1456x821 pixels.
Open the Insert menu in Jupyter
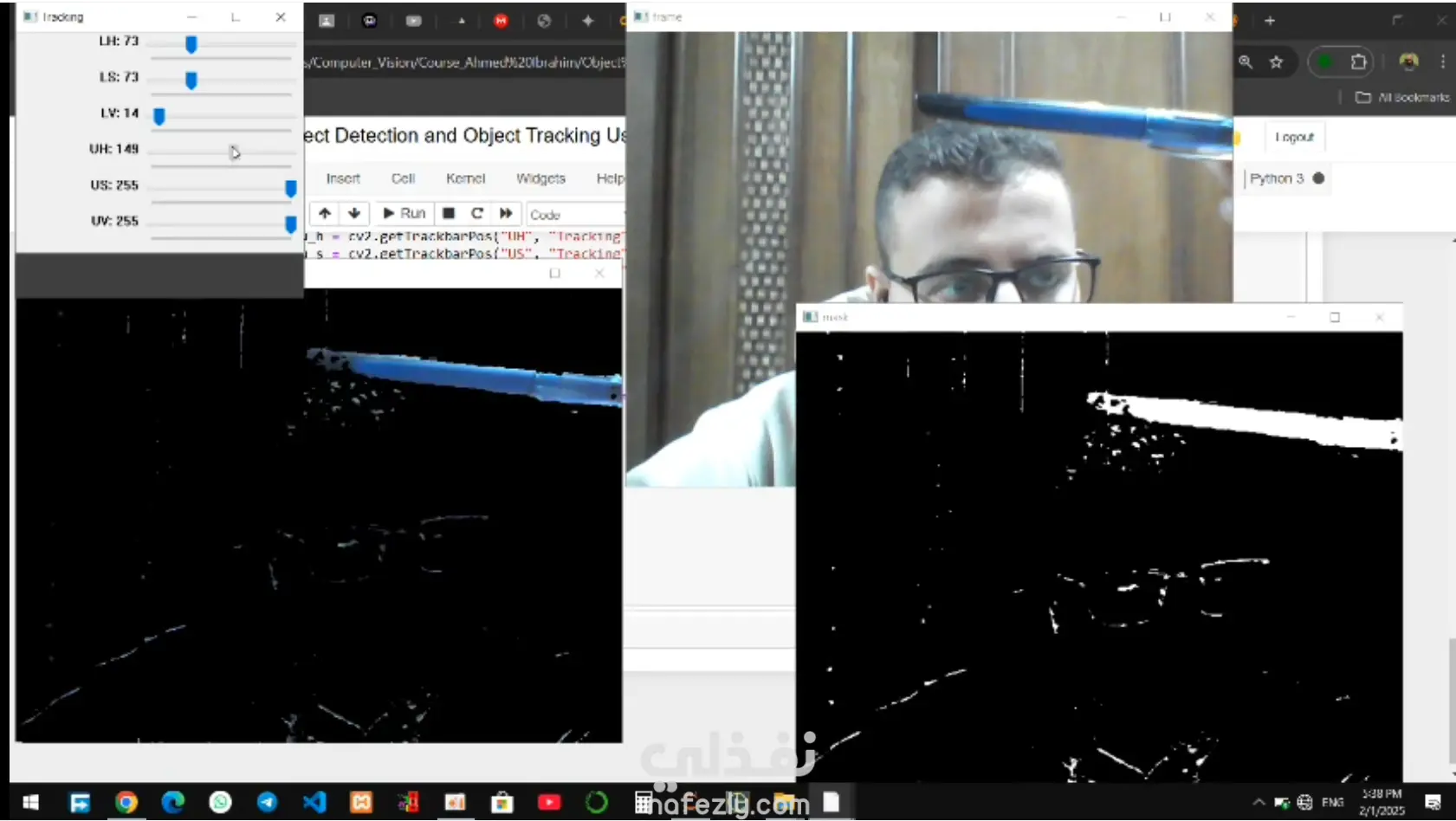(x=343, y=178)
